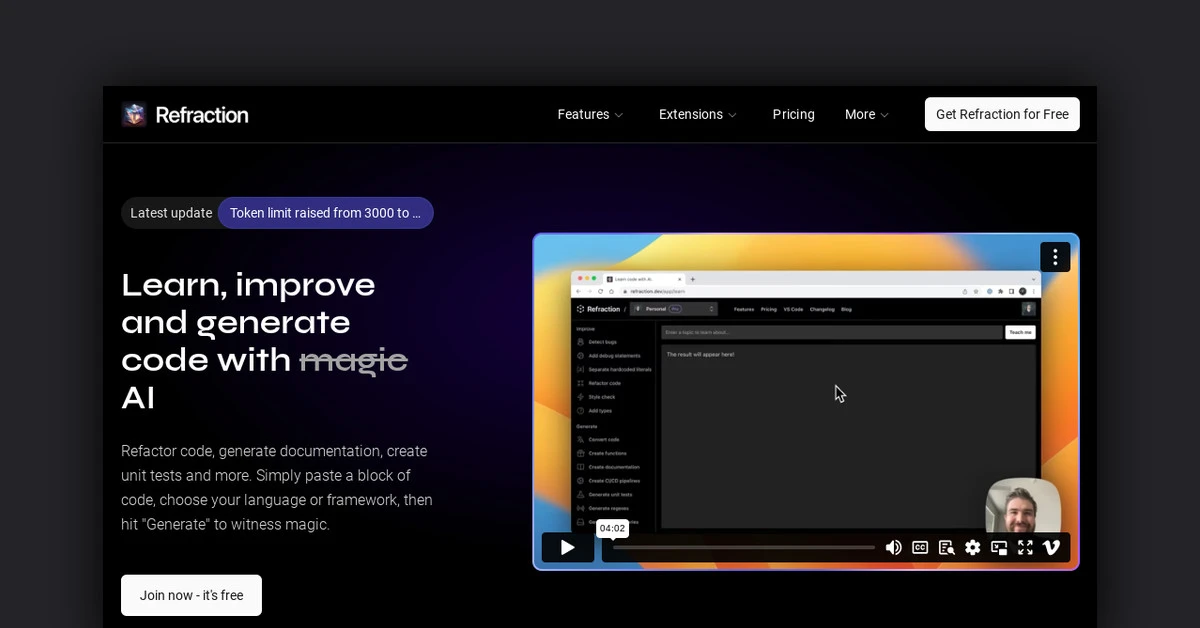Expand the Features dropdown menu
1200x628 pixels.
click(590, 115)
